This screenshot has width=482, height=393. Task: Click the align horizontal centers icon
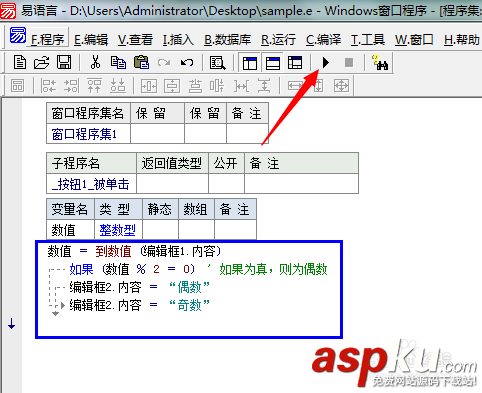click(x=195, y=86)
